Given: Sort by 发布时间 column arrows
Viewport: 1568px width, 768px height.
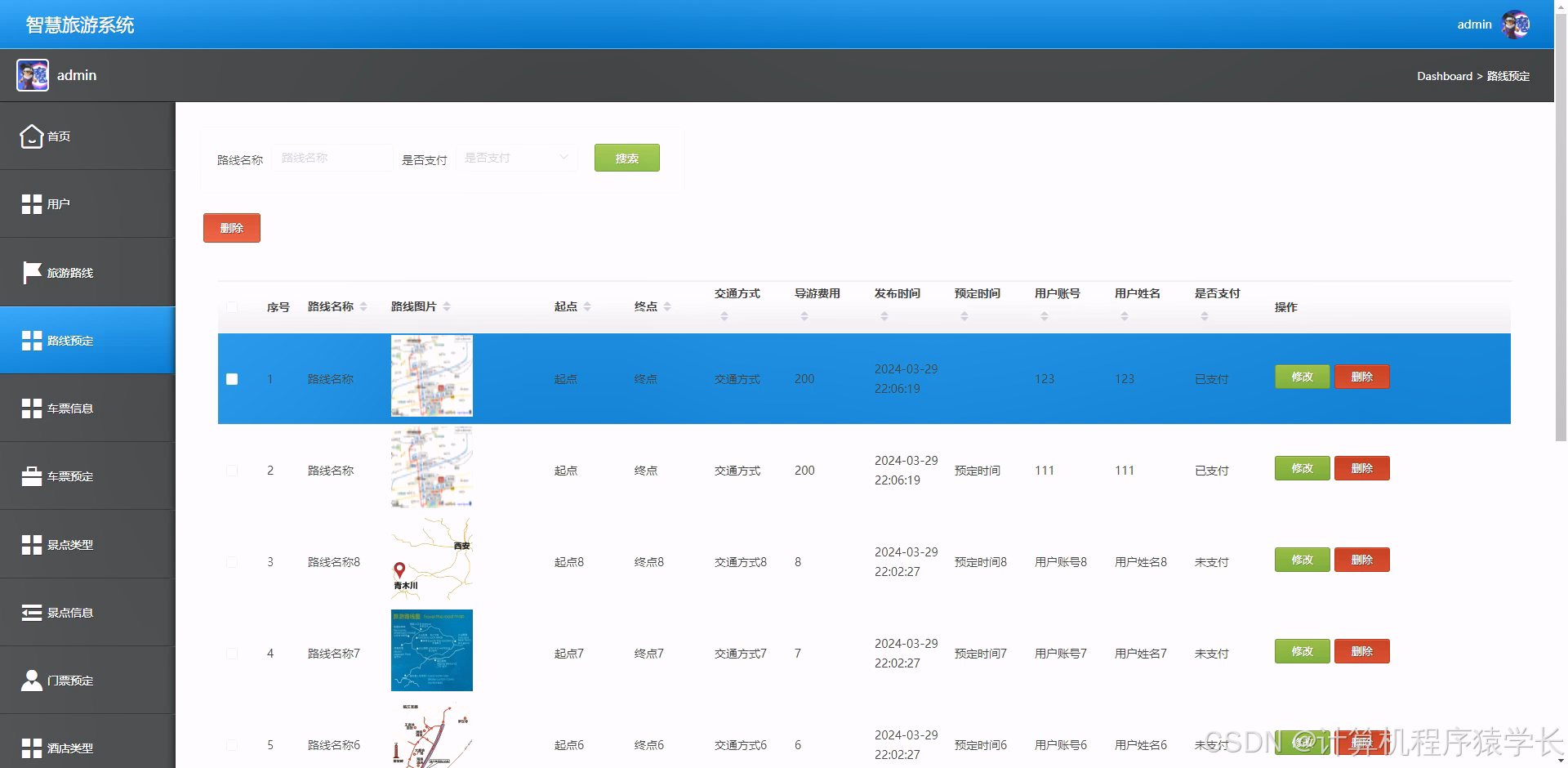Looking at the screenshot, I should (x=884, y=316).
